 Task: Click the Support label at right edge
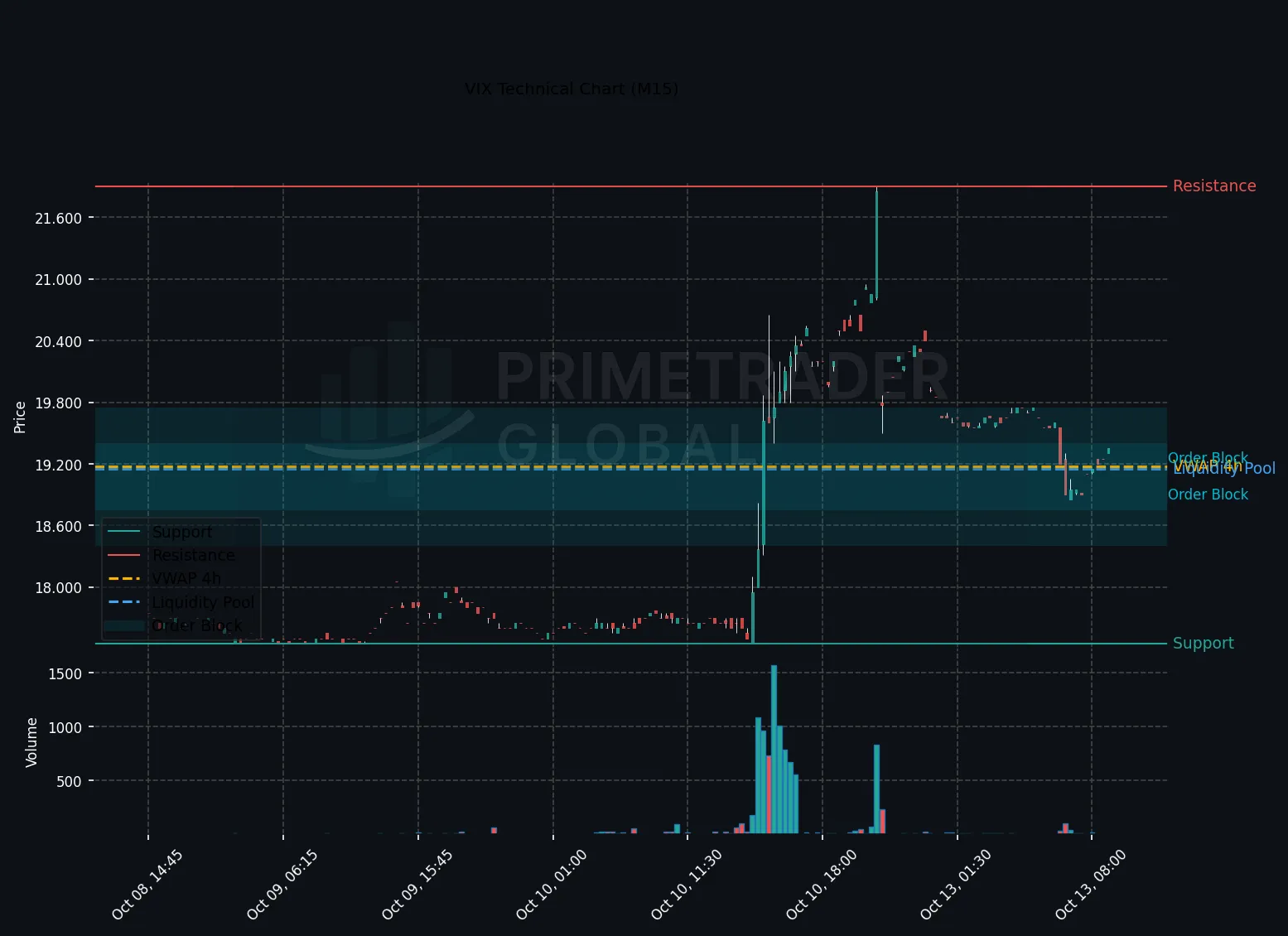pyautogui.click(x=1203, y=644)
